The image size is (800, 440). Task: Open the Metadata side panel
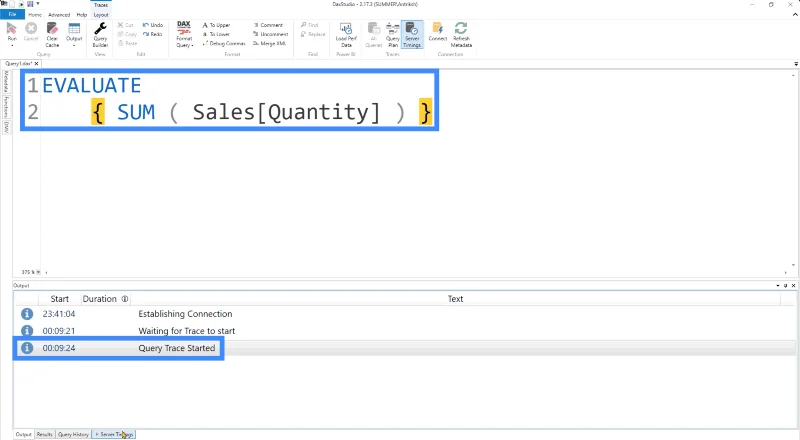pos(6,82)
